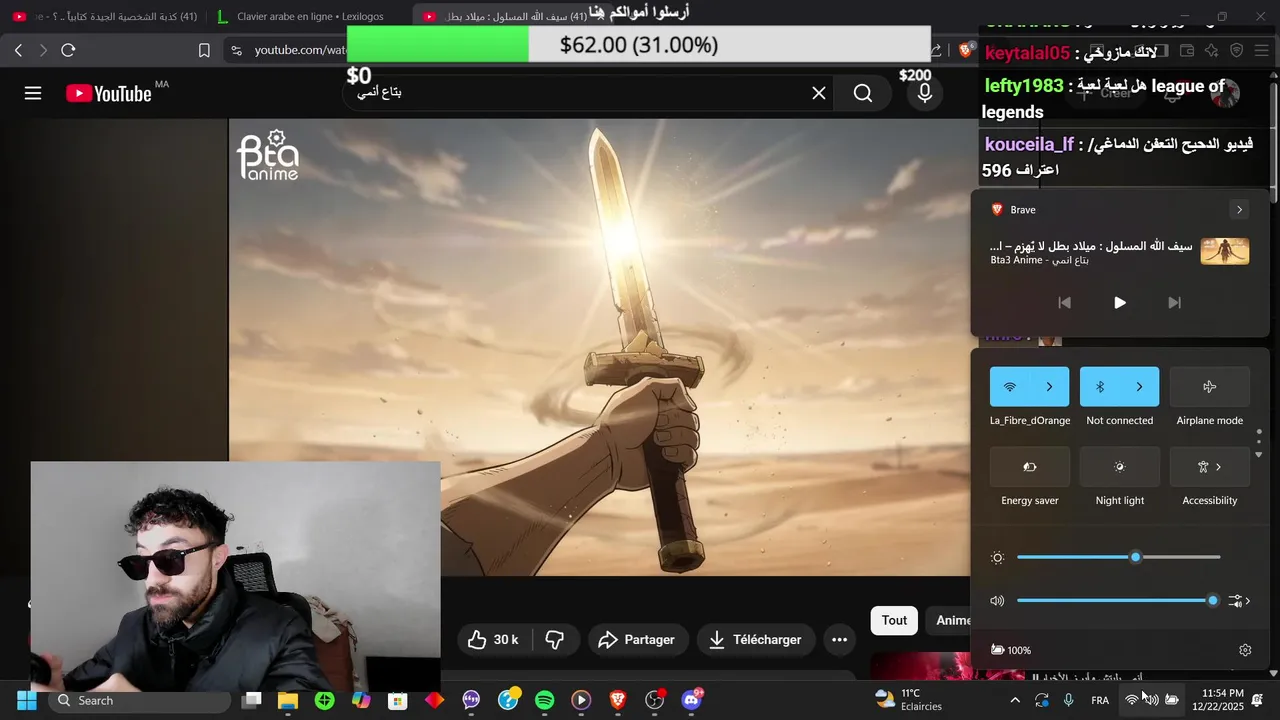The width and height of the screenshot is (1280, 720).
Task: Click chat username keytalal05
Action: [x=1027, y=53]
